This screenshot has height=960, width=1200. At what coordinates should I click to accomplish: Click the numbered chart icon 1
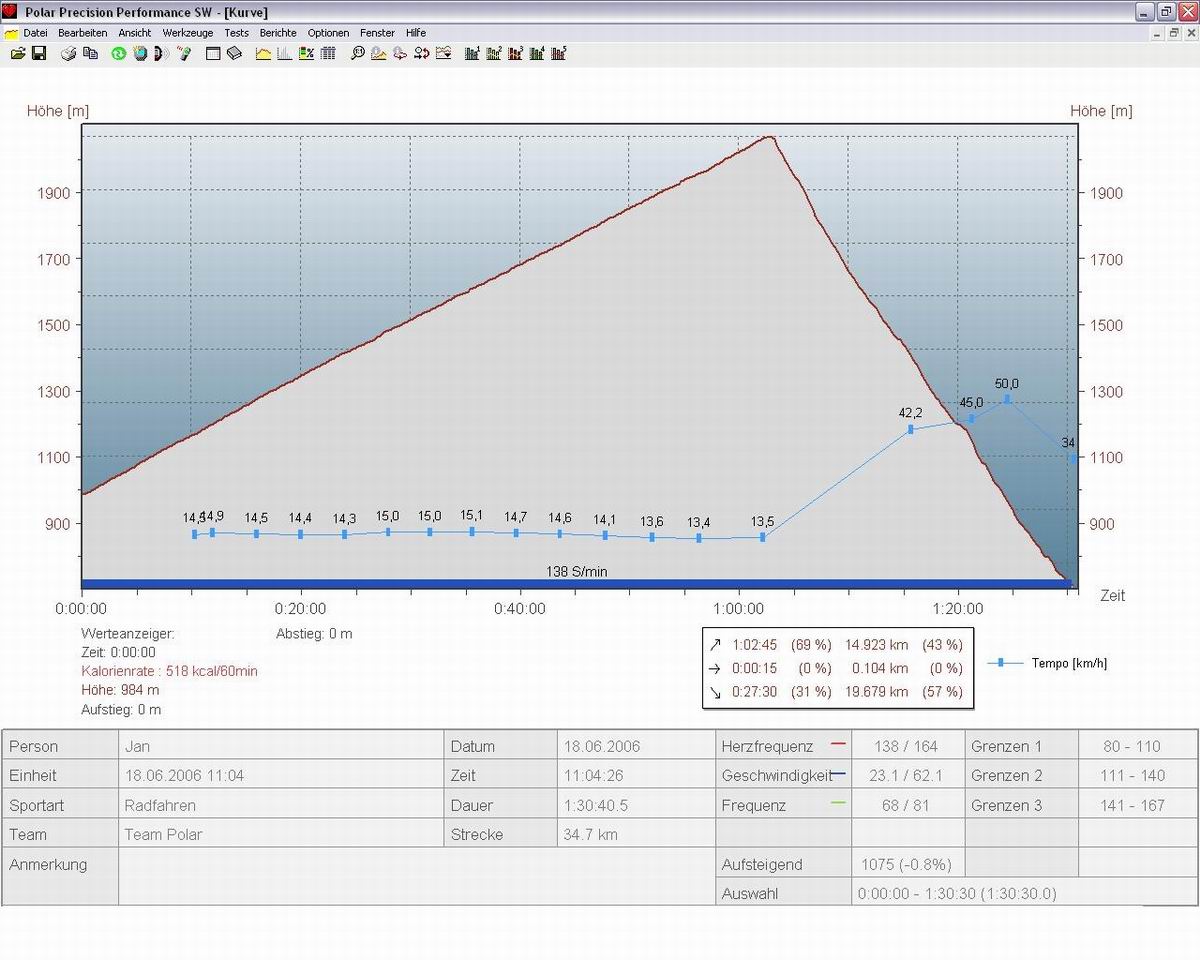[x=472, y=53]
